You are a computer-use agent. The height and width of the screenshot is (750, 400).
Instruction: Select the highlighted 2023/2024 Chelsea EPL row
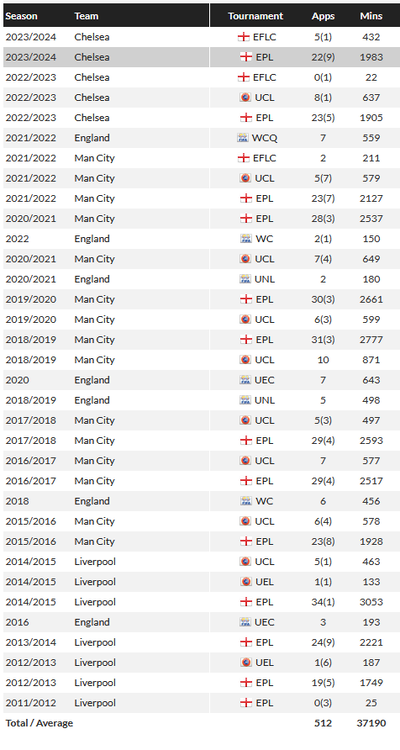pos(200,57)
